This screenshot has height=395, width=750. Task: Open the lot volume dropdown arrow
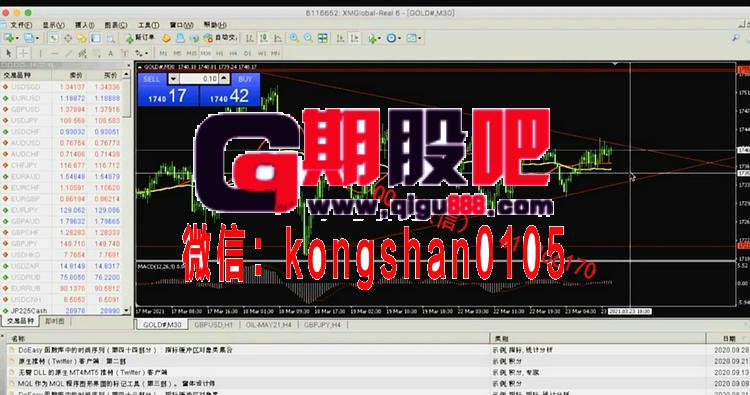coord(173,78)
